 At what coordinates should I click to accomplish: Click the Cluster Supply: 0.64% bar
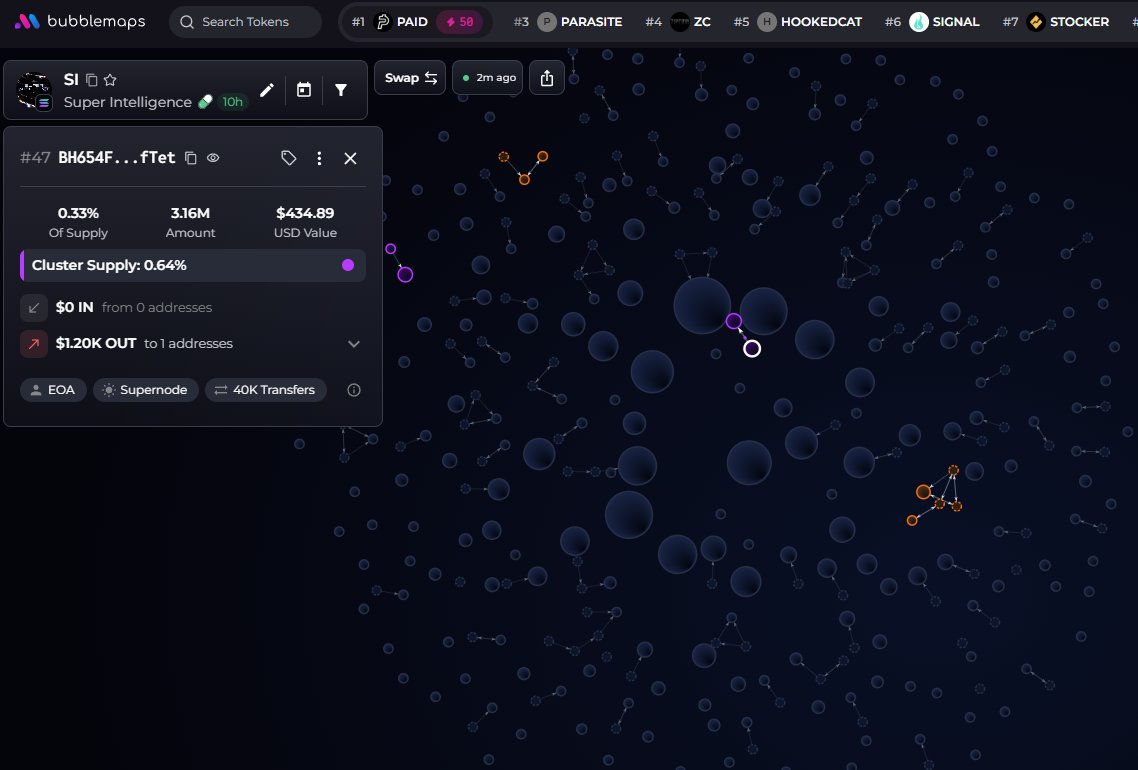[x=193, y=266]
